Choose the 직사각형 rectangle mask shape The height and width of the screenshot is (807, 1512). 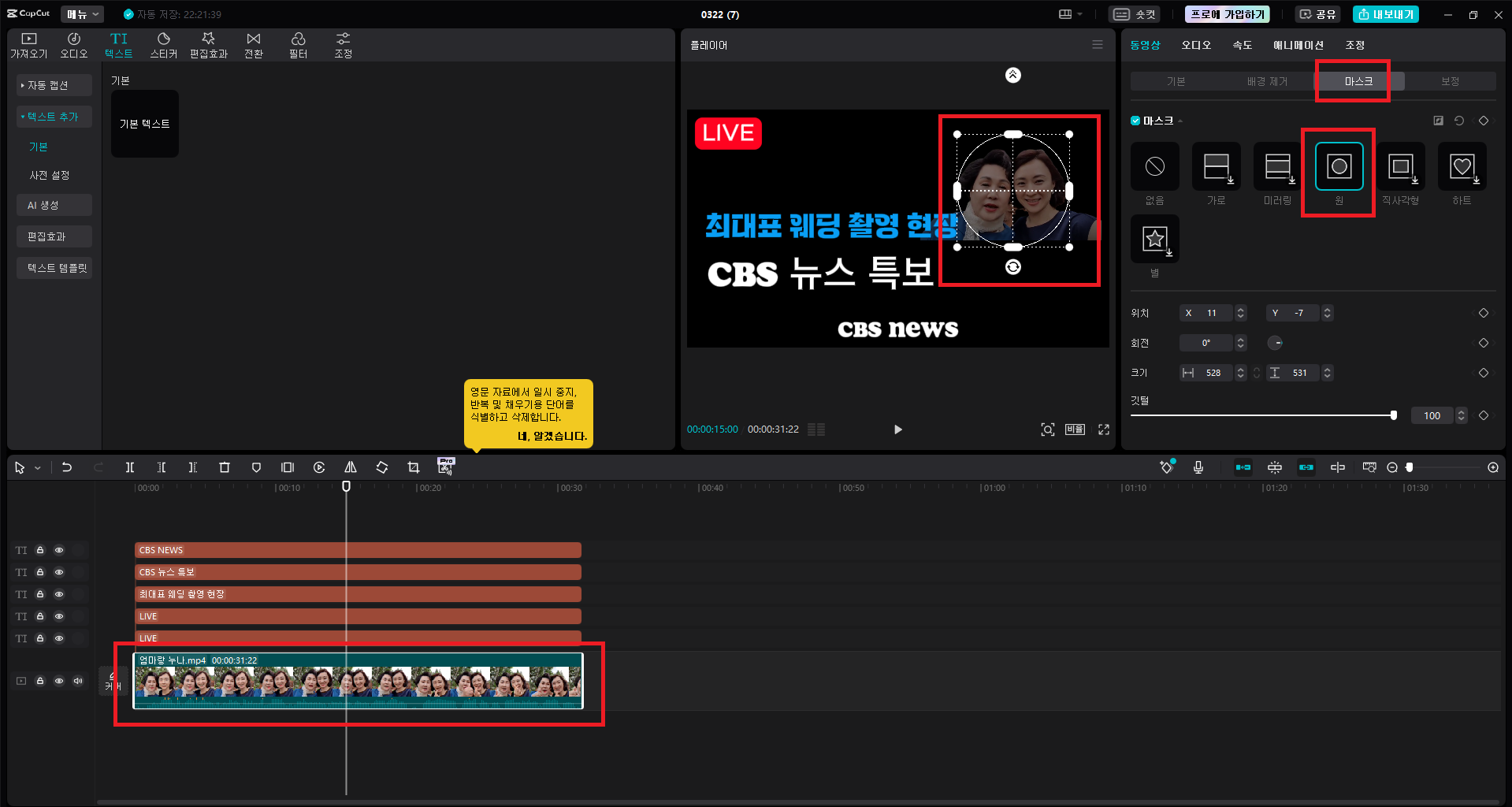click(1400, 166)
